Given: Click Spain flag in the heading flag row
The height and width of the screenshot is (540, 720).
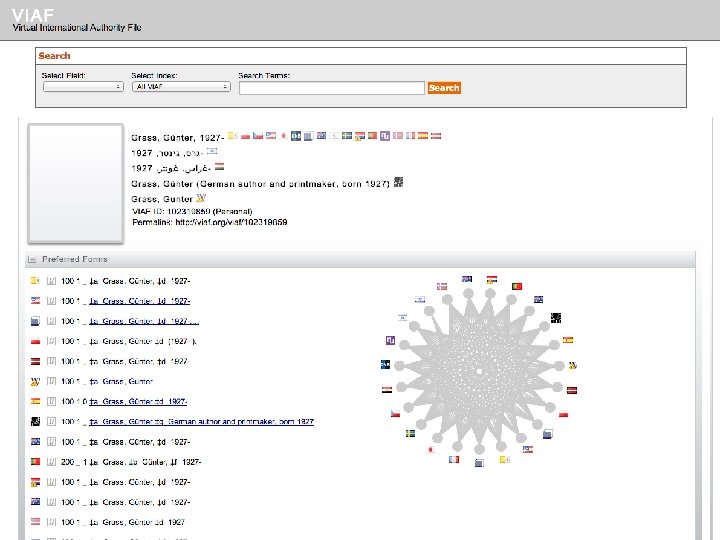Looking at the screenshot, I should pos(422,135).
